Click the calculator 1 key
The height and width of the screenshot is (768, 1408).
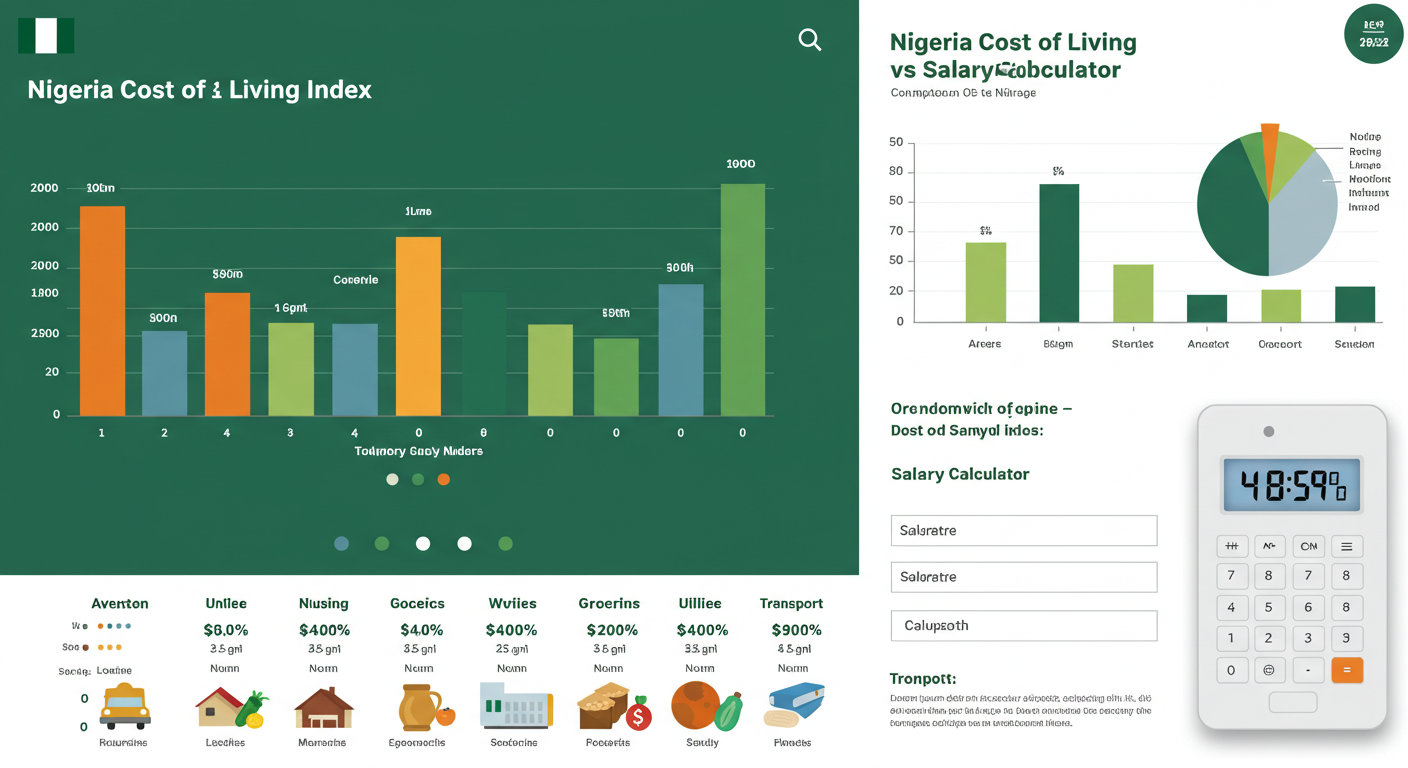[1231, 638]
